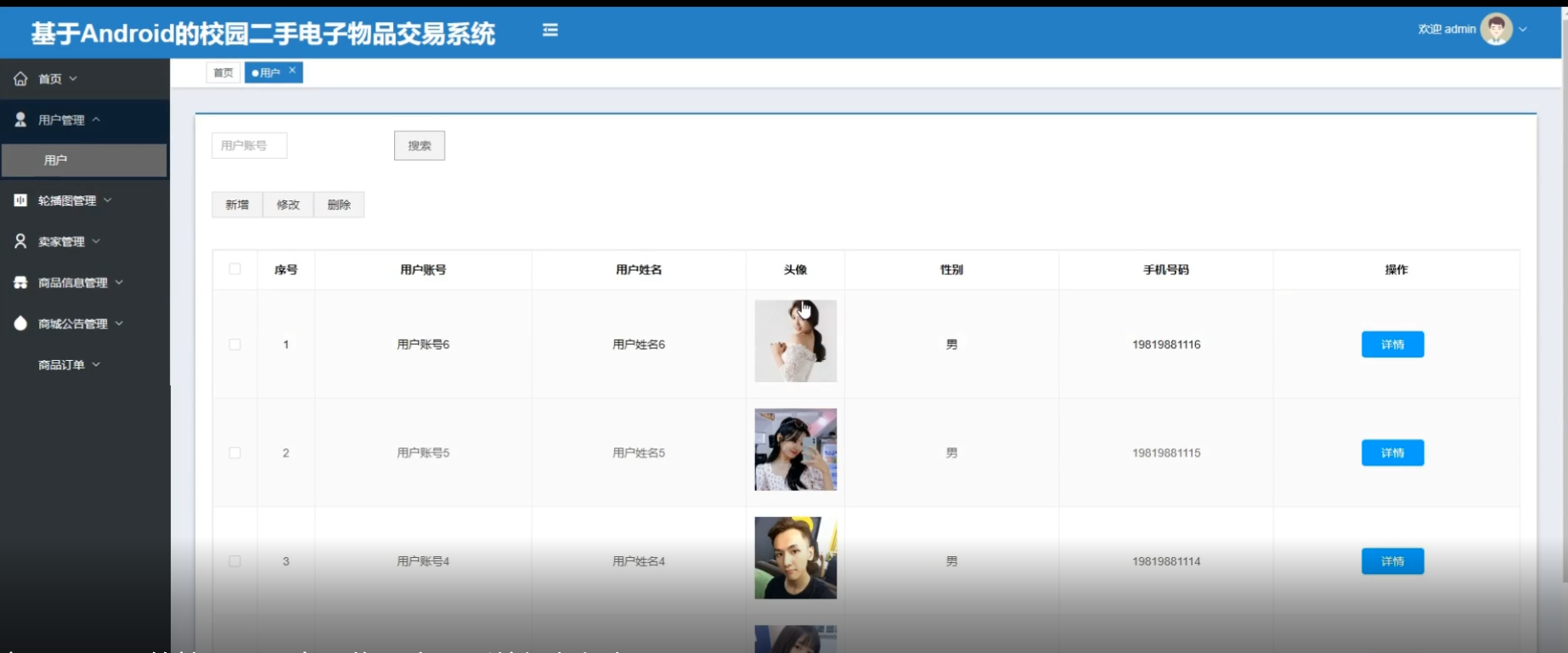The width and height of the screenshot is (1568, 653).
Task: Expand 商城公告管理 menu chevron
Action: 119,324
